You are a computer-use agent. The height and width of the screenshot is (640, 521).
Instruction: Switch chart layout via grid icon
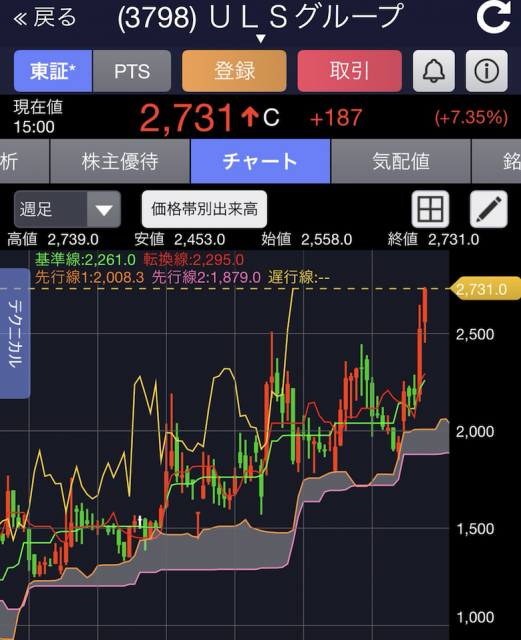tap(430, 209)
